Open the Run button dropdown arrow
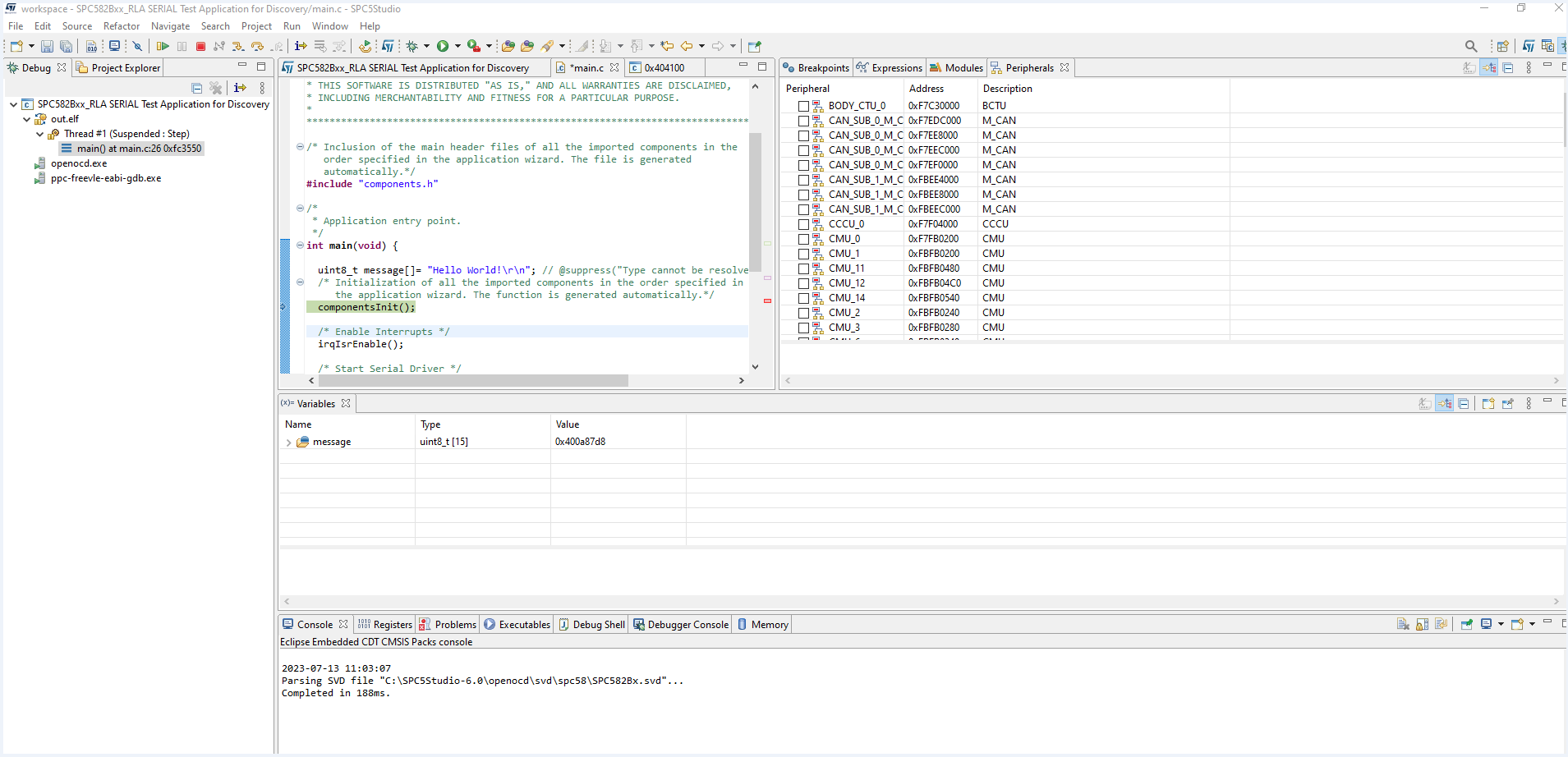This screenshot has width=1568, height=757. (458, 46)
